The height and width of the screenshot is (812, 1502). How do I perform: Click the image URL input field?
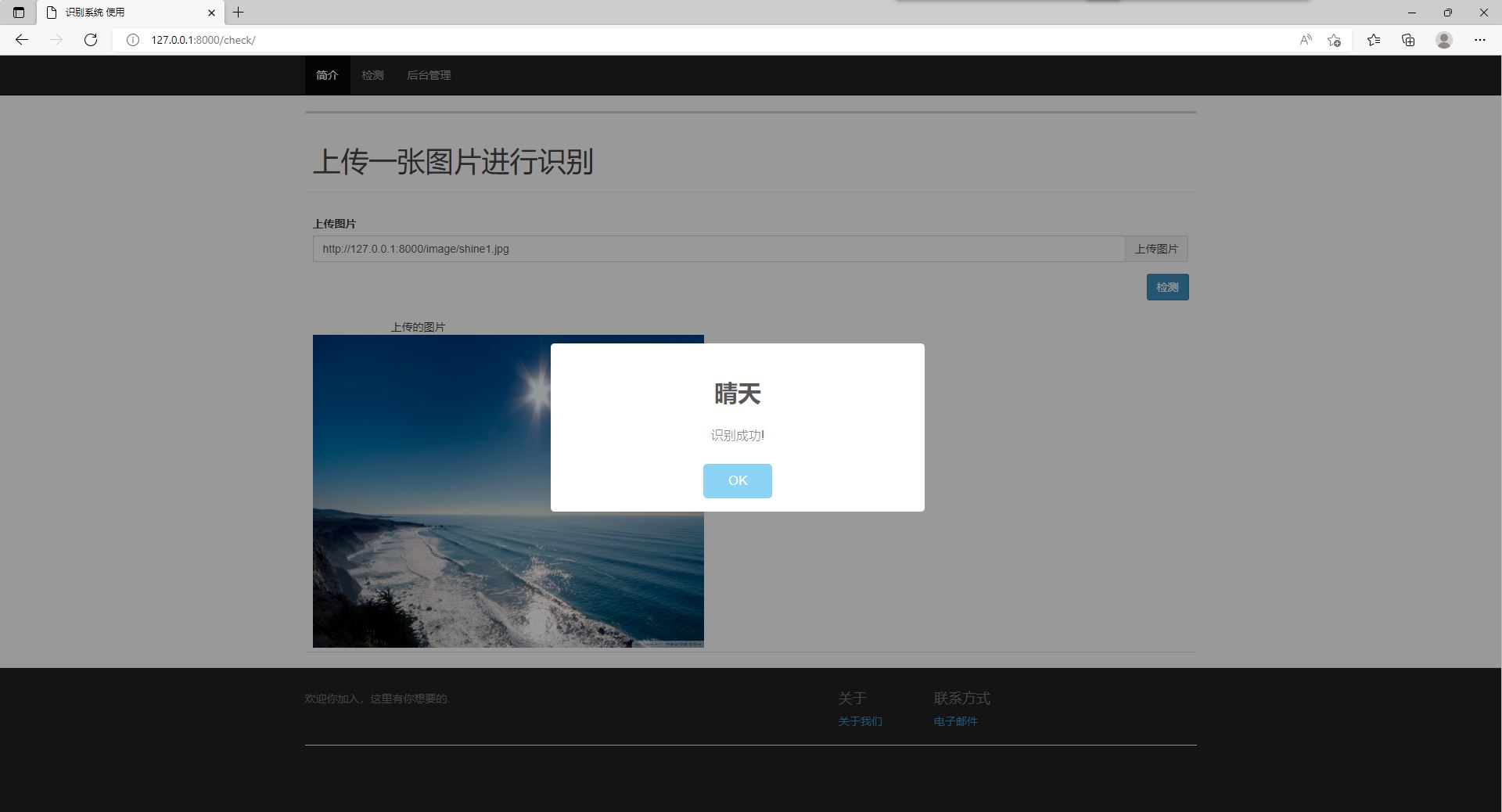click(x=719, y=249)
